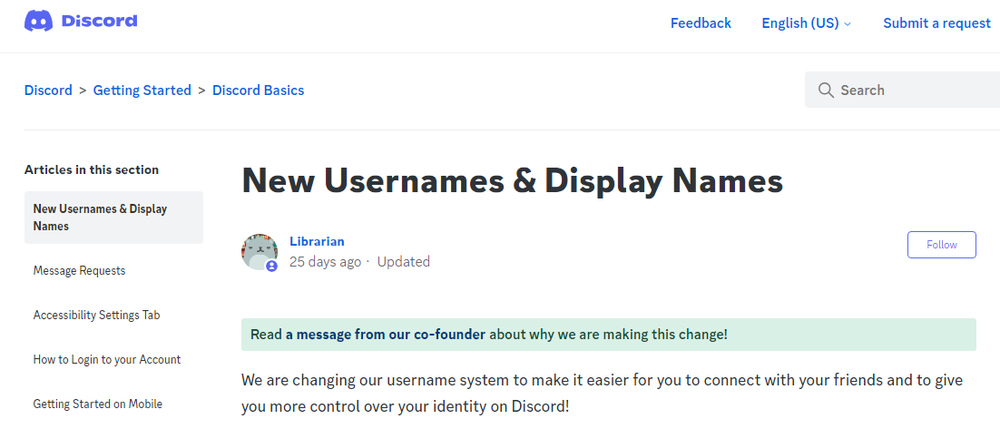Click the Discord logo icon
The width and height of the screenshot is (1000, 426).
pos(38,21)
